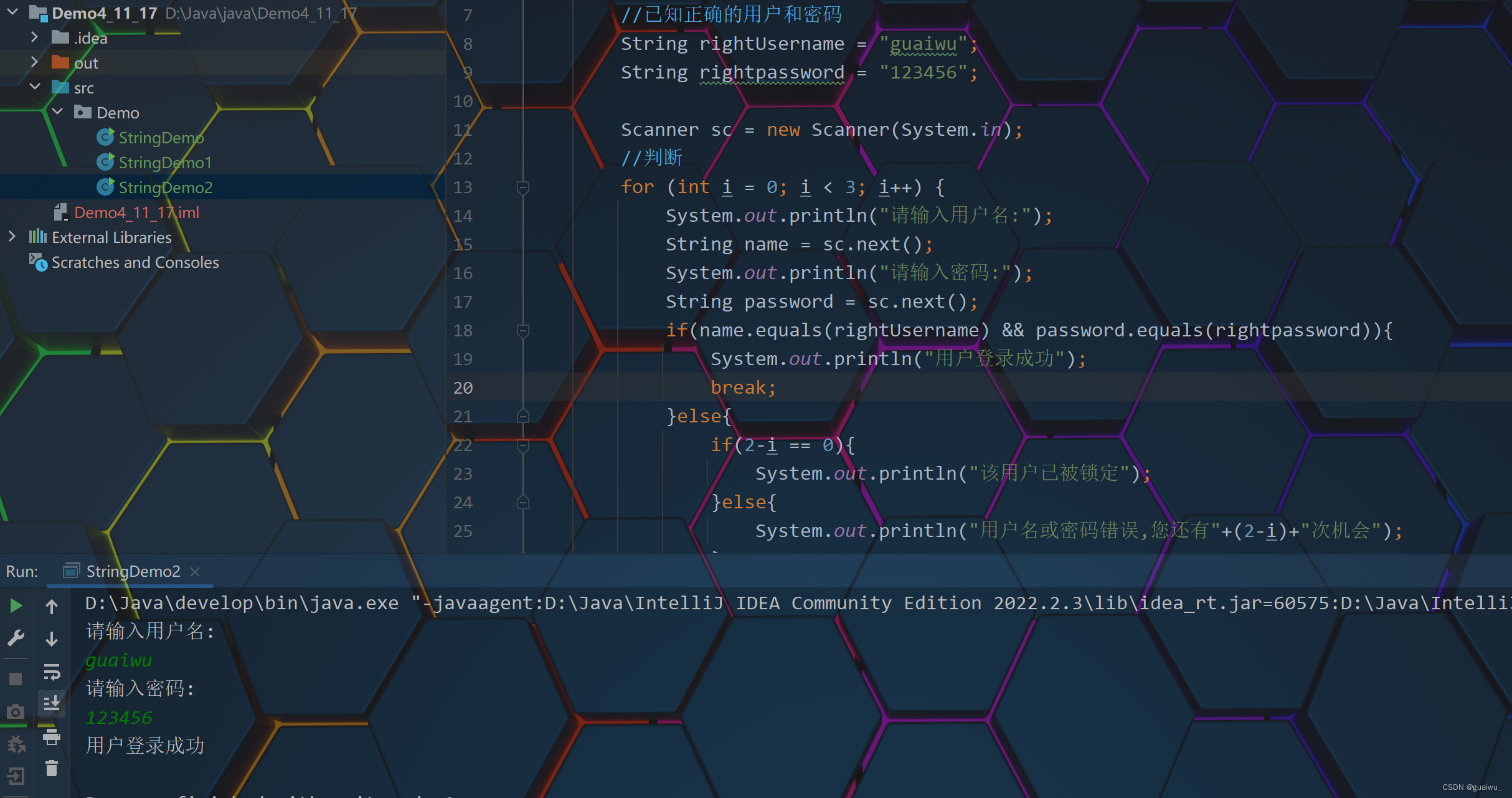This screenshot has width=1512, height=798.
Task: Toggle soft-wrap in console output
Action: pyautogui.click(x=52, y=672)
